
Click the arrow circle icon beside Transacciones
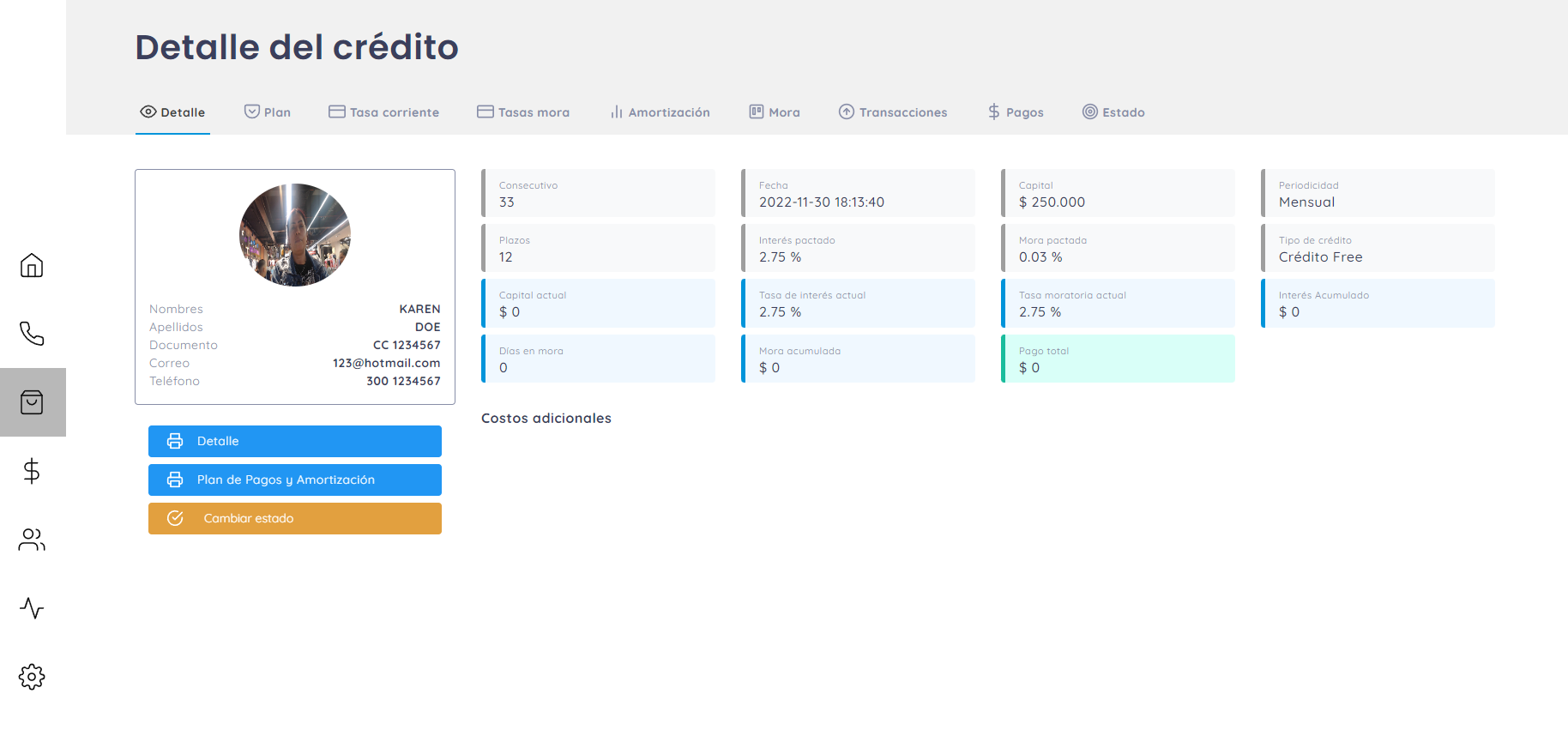(847, 112)
